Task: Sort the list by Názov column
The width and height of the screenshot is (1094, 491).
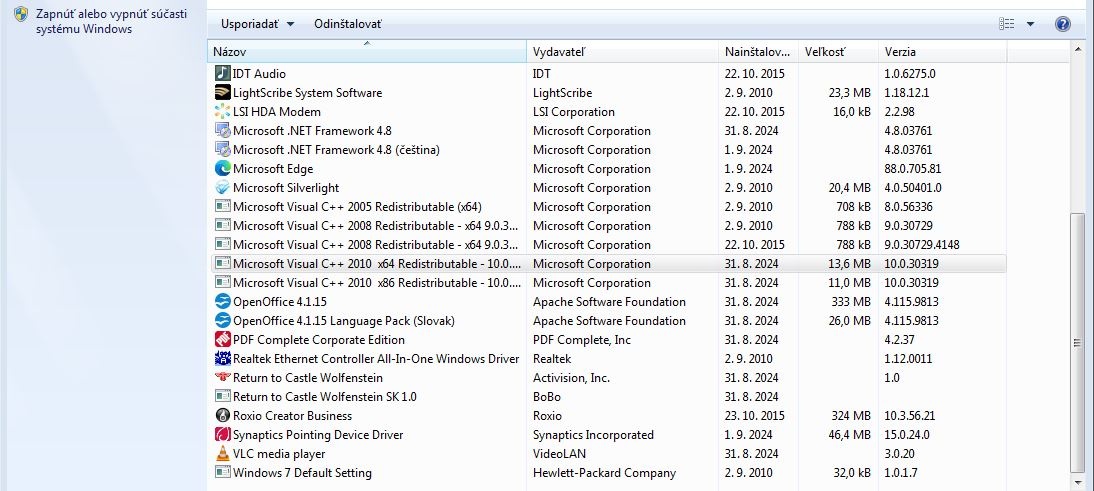Action: pyautogui.click(x=366, y=52)
